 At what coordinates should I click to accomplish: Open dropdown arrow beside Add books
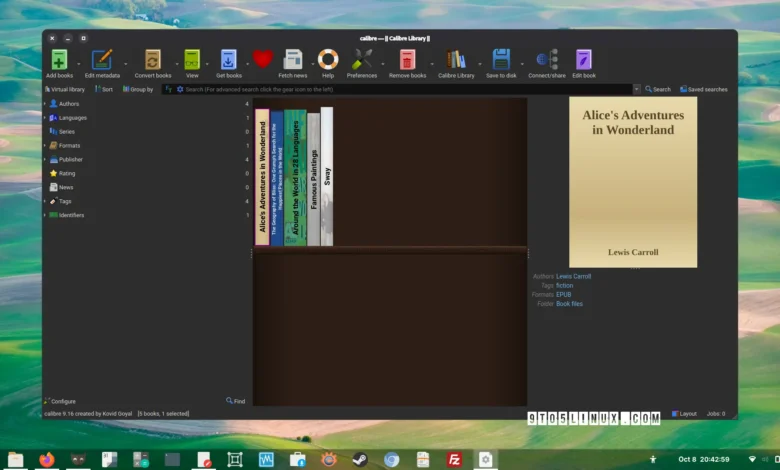click(x=79, y=64)
